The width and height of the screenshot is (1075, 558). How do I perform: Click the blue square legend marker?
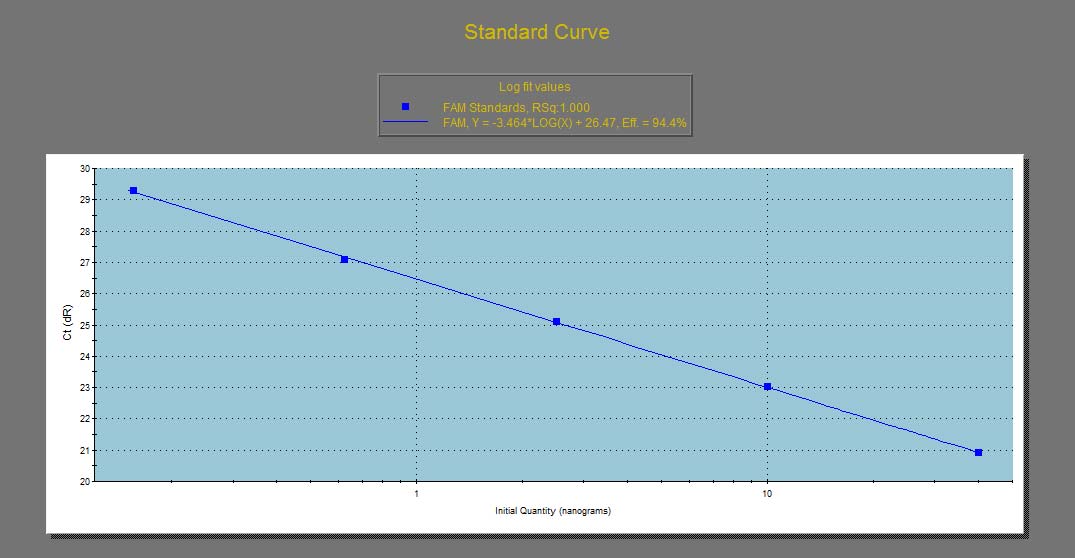[x=405, y=106]
